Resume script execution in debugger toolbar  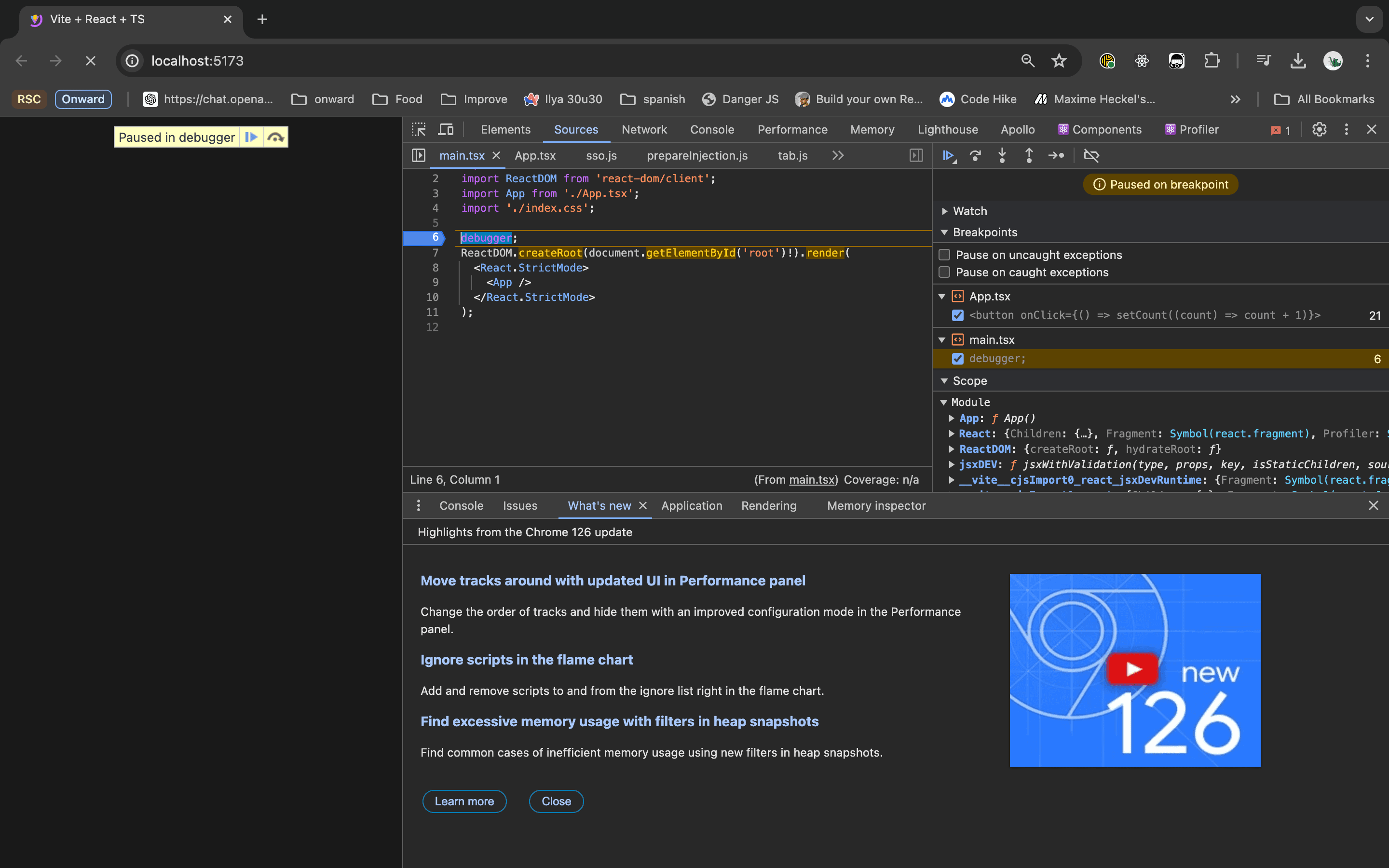point(948,156)
